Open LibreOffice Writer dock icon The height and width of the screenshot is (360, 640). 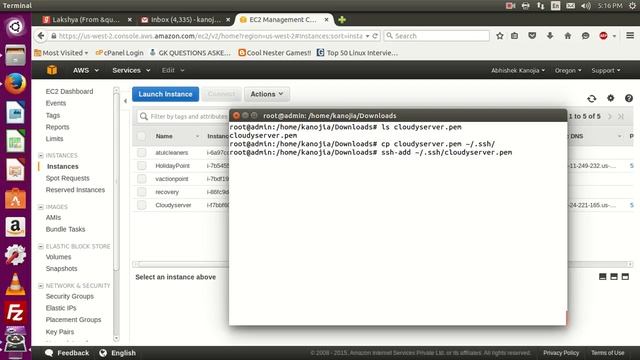click(x=15, y=112)
